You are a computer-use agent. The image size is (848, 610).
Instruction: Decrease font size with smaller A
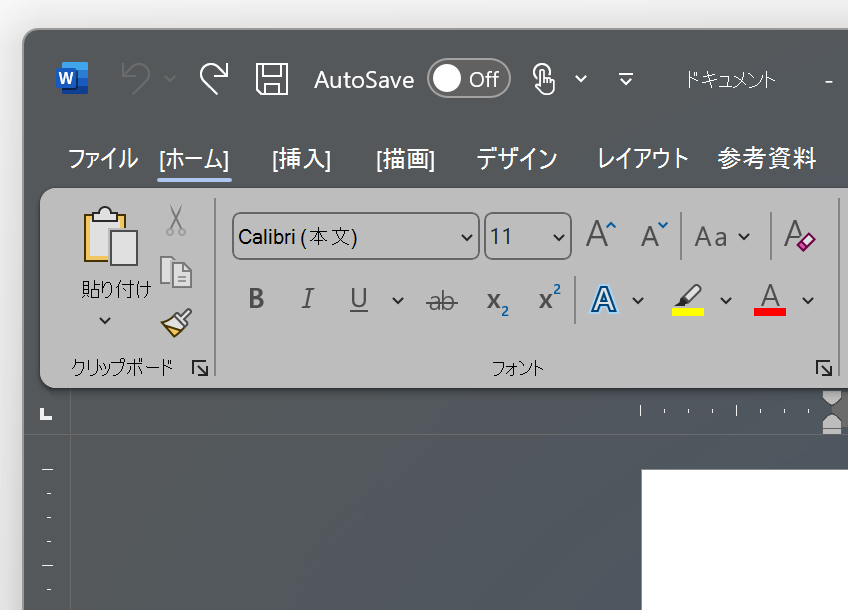point(654,234)
